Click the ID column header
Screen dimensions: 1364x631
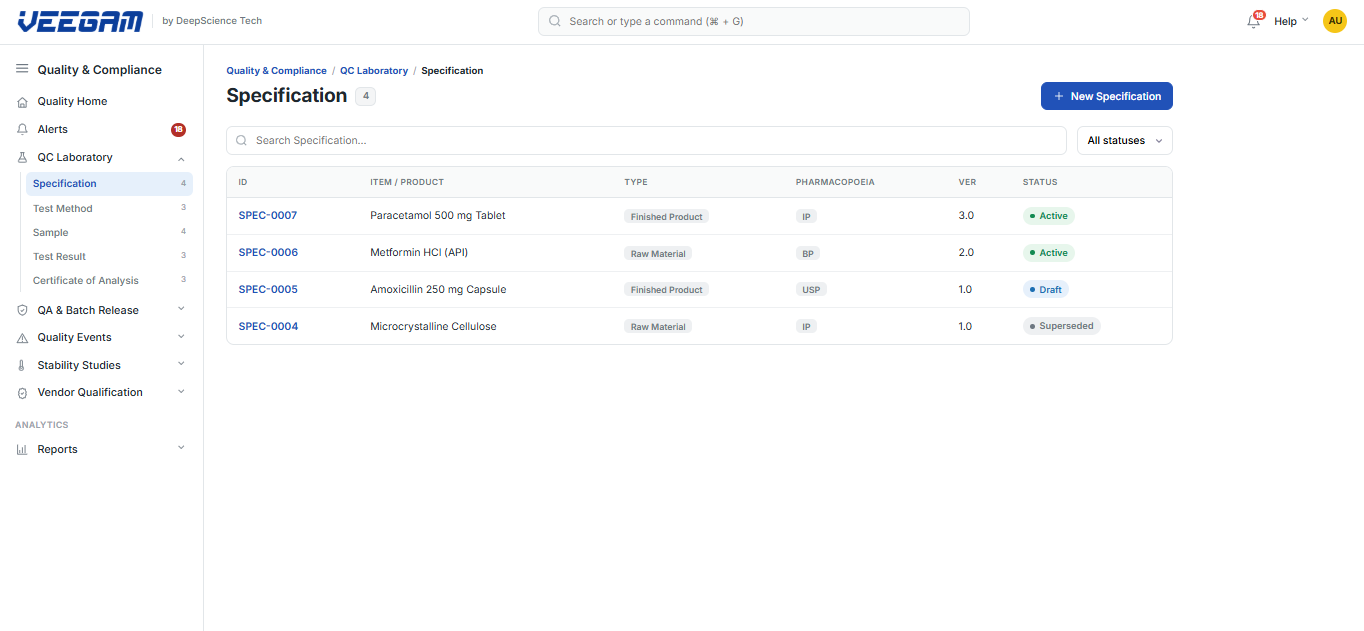tap(243, 182)
